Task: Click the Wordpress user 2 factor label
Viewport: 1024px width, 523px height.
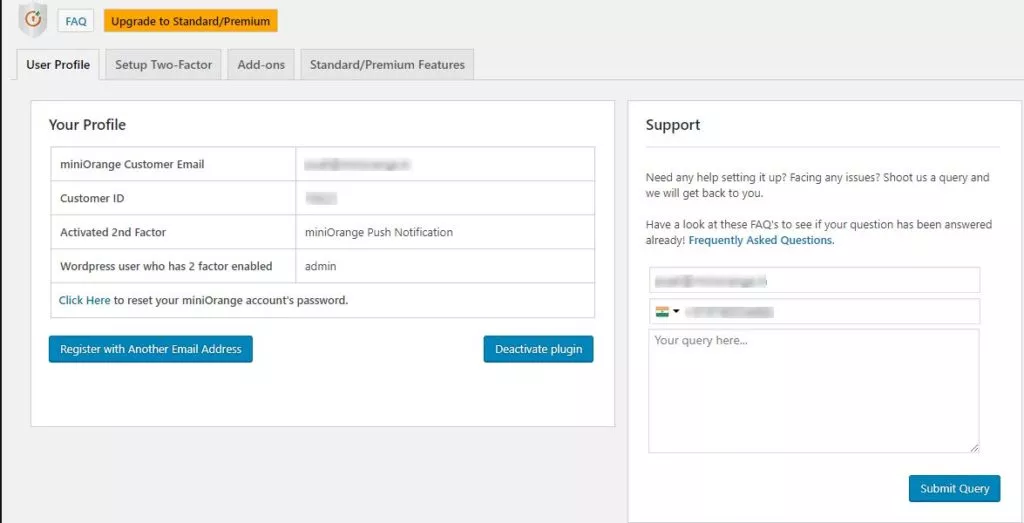Action: point(166,266)
